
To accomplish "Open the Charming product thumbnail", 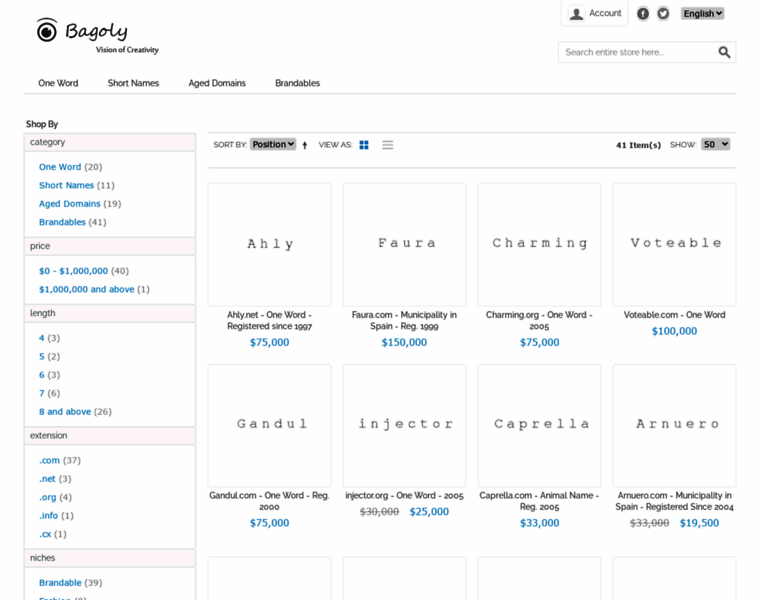I will 539,244.
